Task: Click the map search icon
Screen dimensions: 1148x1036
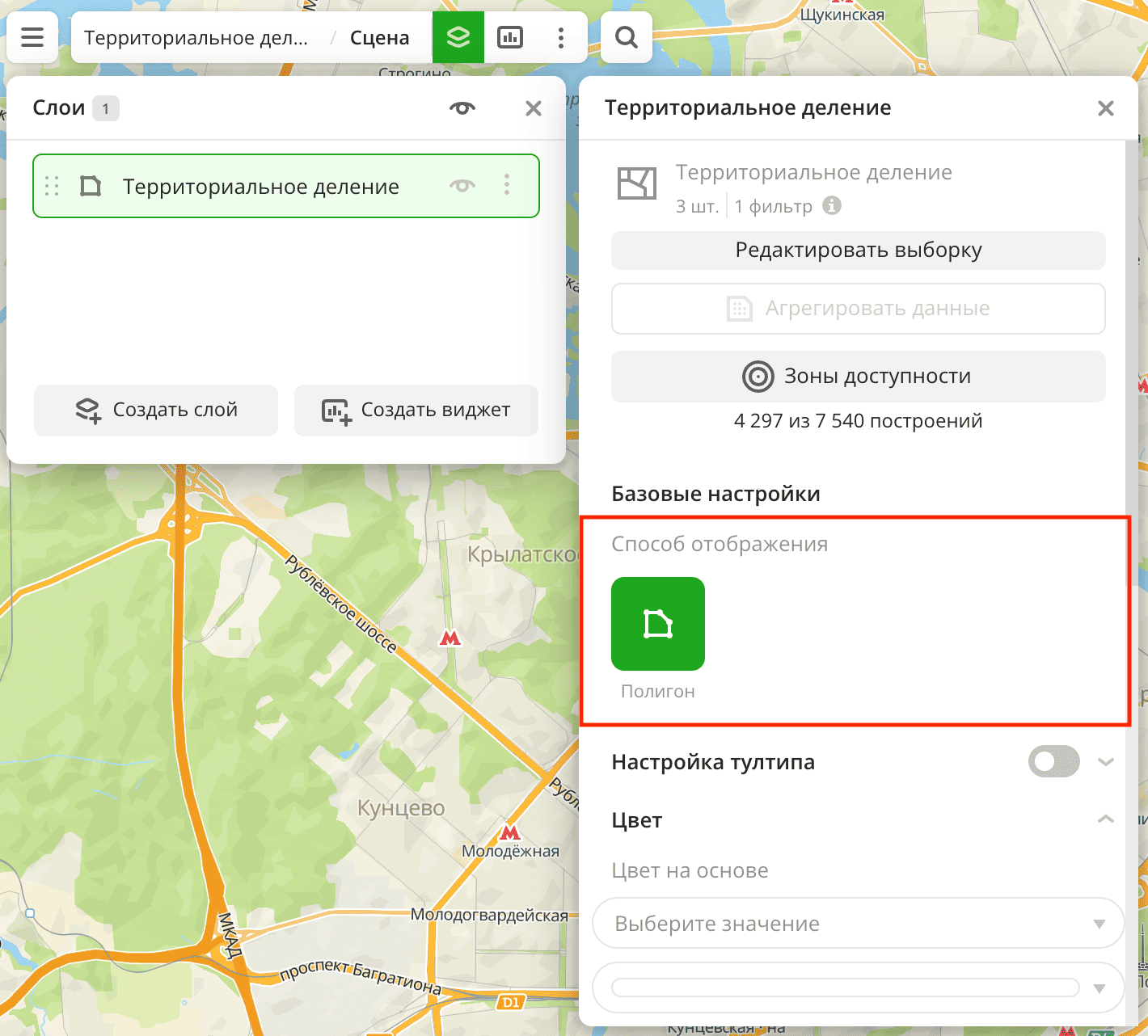Action: point(626,36)
